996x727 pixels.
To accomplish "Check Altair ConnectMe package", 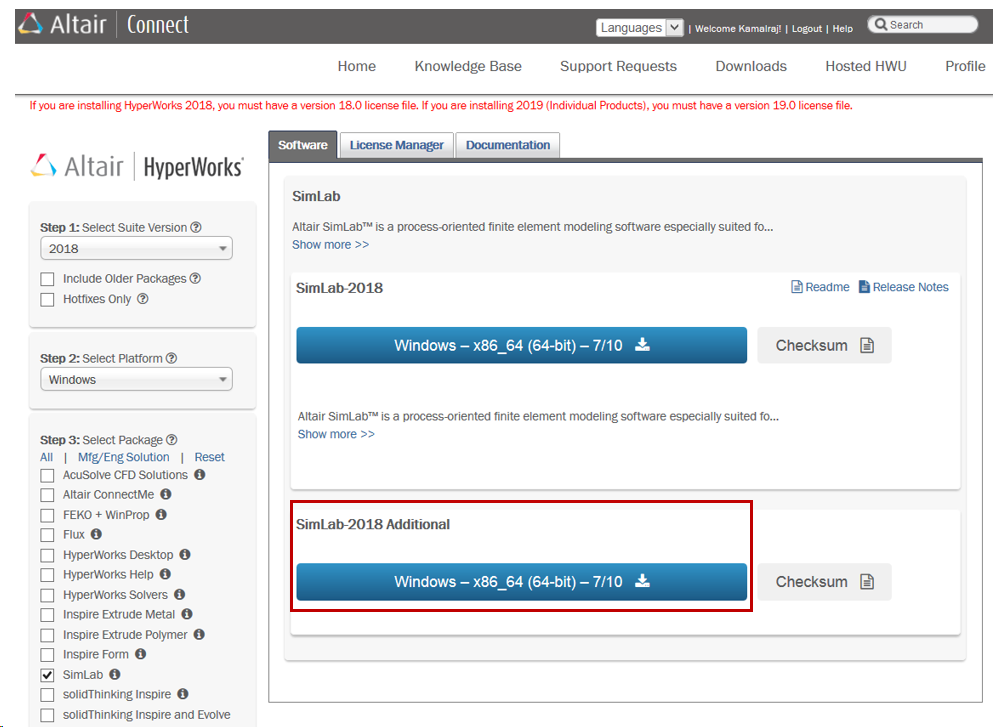I will [x=48, y=495].
